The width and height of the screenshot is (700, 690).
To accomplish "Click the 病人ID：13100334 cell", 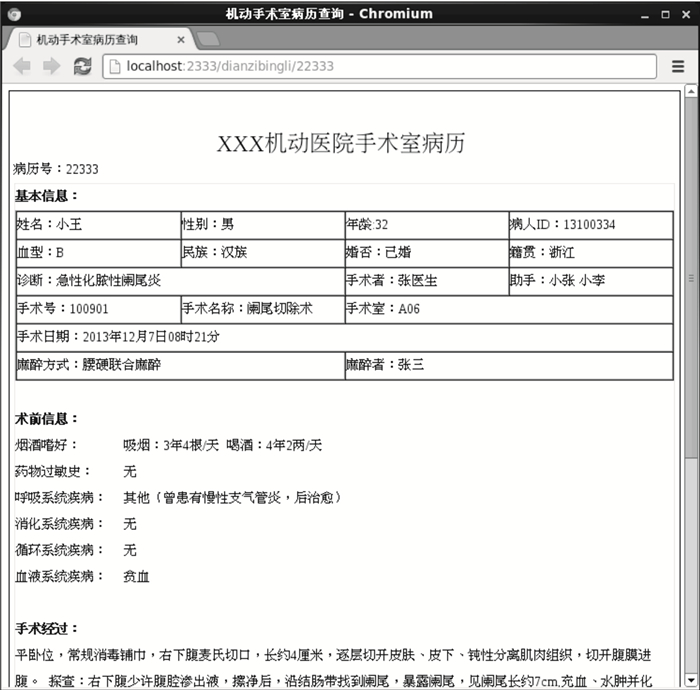I will [x=591, y=225].
